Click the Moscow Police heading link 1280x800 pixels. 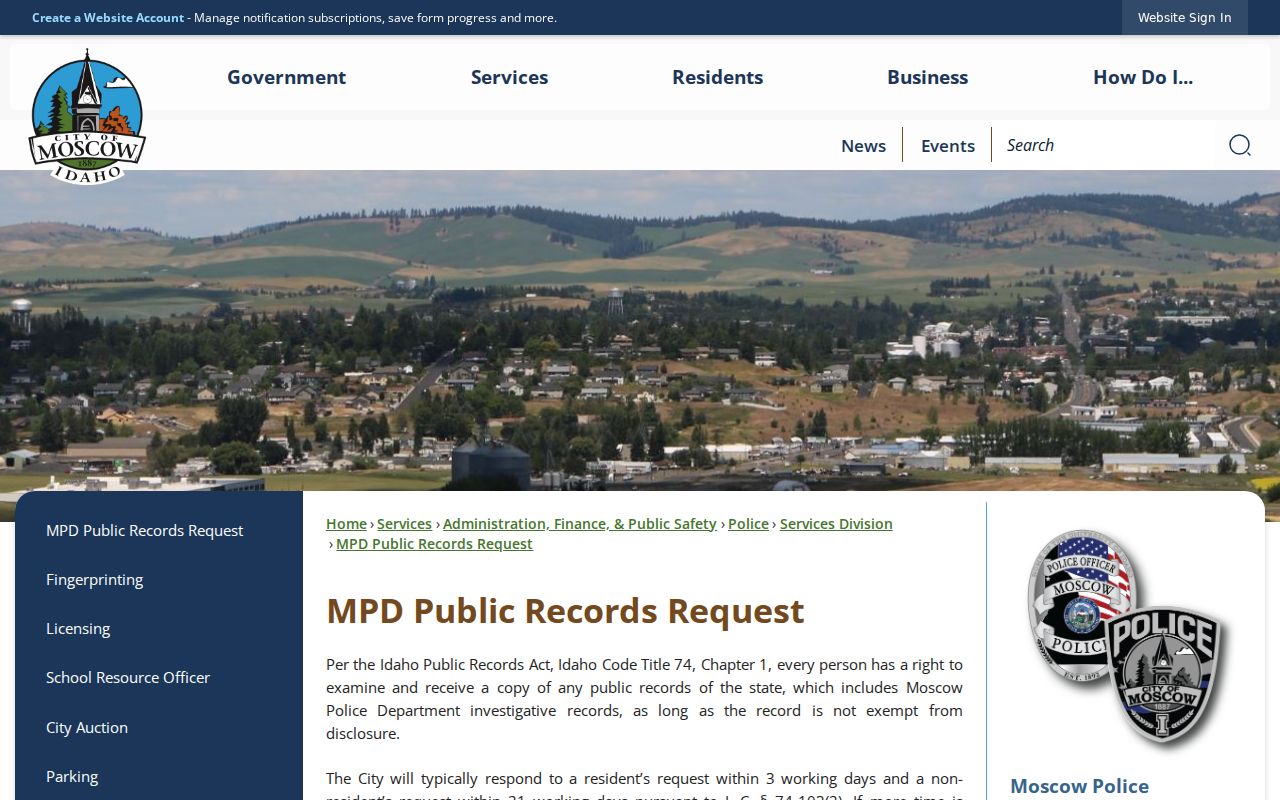[x=1079, y=786]
